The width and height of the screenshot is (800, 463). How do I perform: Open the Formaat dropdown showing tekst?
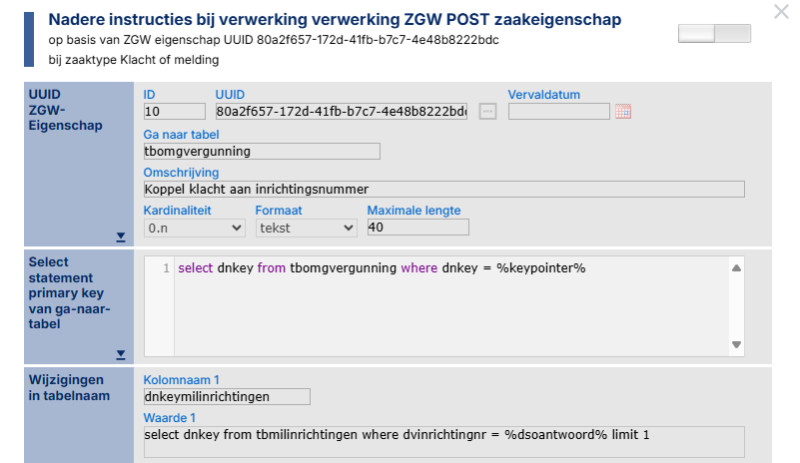coord(306,228)
